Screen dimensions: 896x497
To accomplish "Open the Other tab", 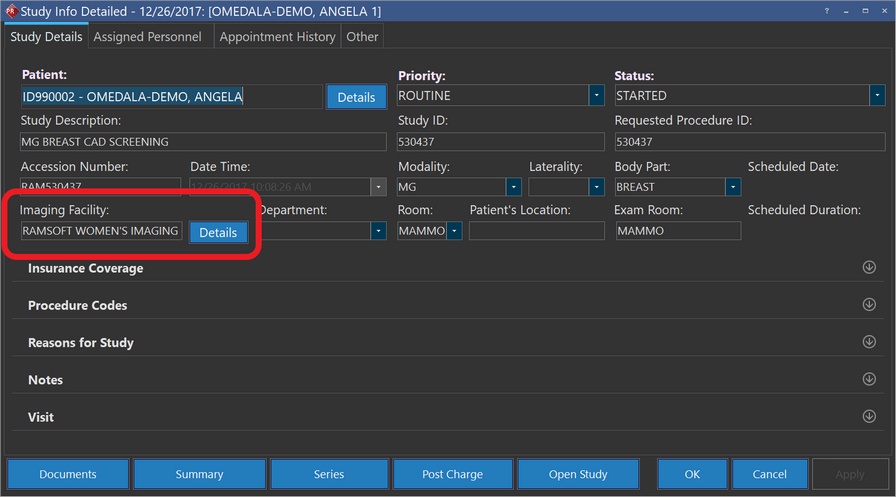I will click(362, 37).
